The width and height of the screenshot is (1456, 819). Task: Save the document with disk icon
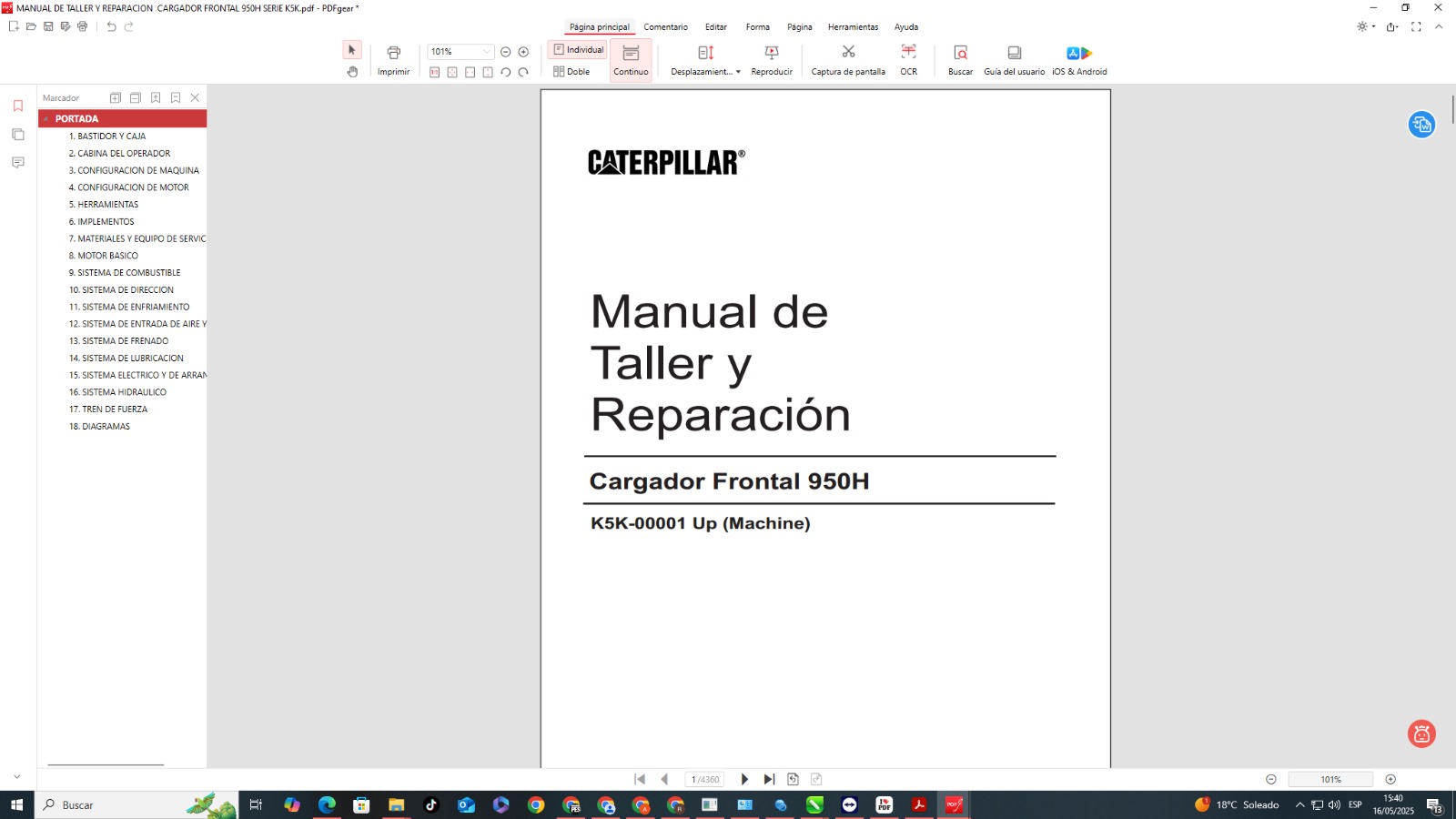(48, 26)
